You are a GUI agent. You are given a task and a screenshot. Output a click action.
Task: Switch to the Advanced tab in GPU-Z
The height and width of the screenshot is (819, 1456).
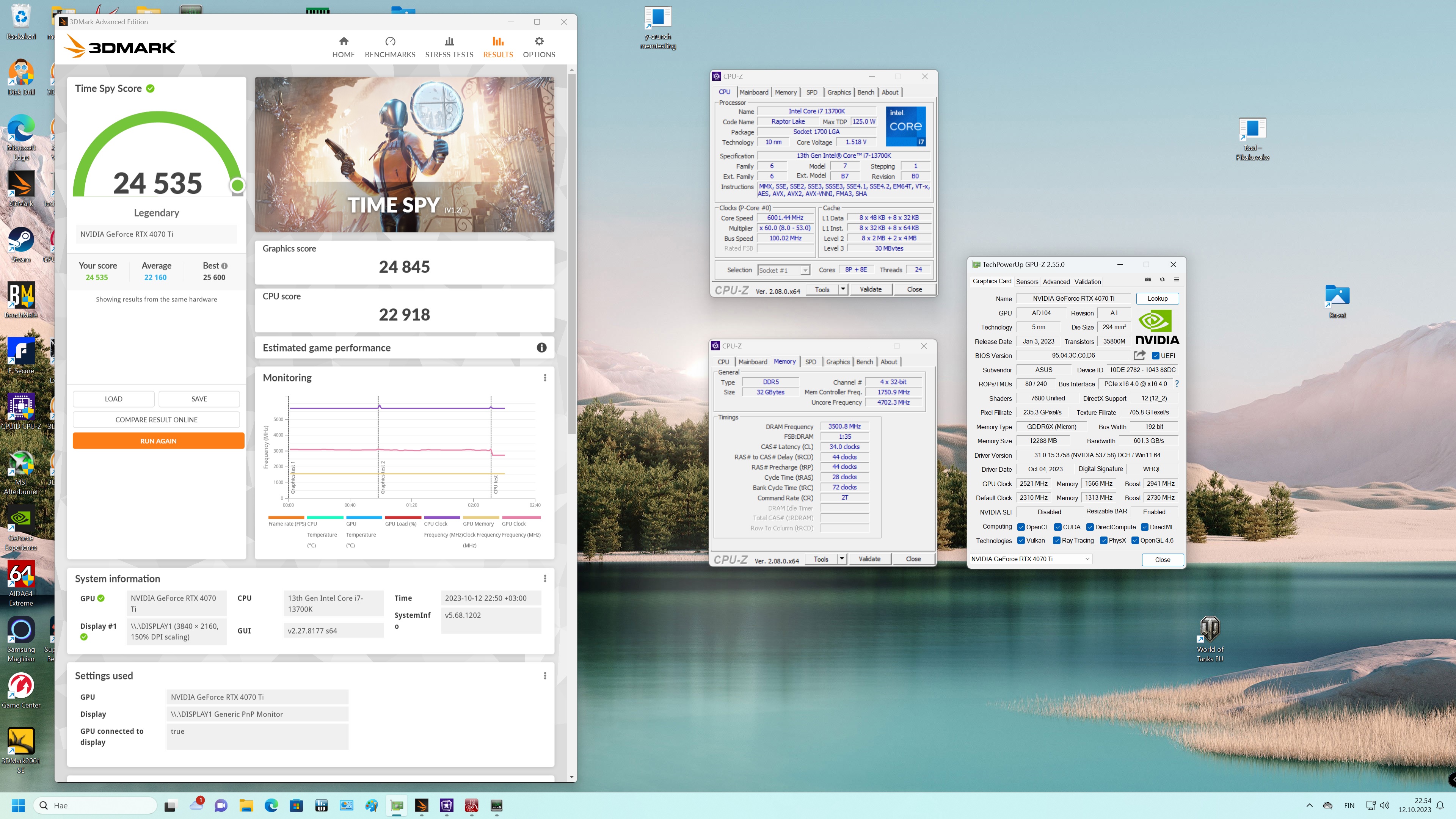[1056, 281]
